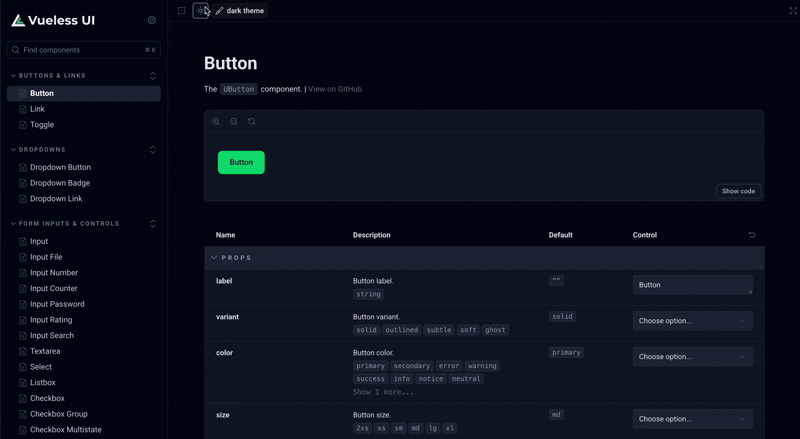Click Show code button
The height and width of the screenshot is (439, 800).
pyautogui.click(x=738, y=191)
